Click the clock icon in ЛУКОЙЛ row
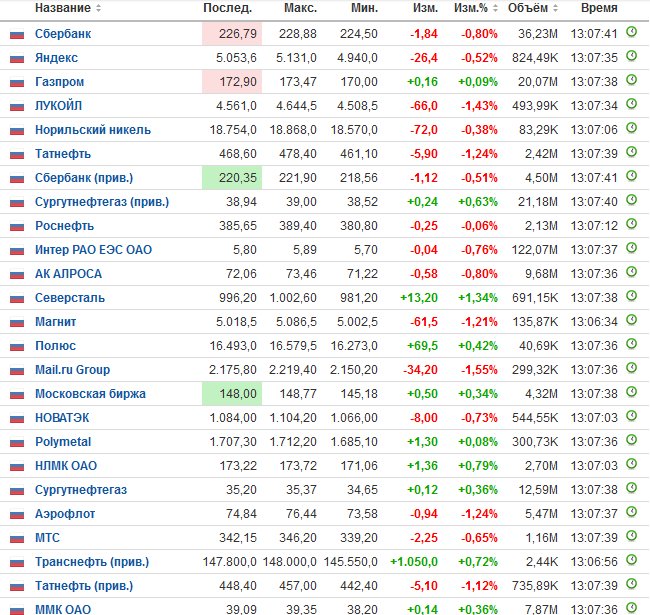Image resolution: width=650 pixels, height=615 pixels. 631,104
